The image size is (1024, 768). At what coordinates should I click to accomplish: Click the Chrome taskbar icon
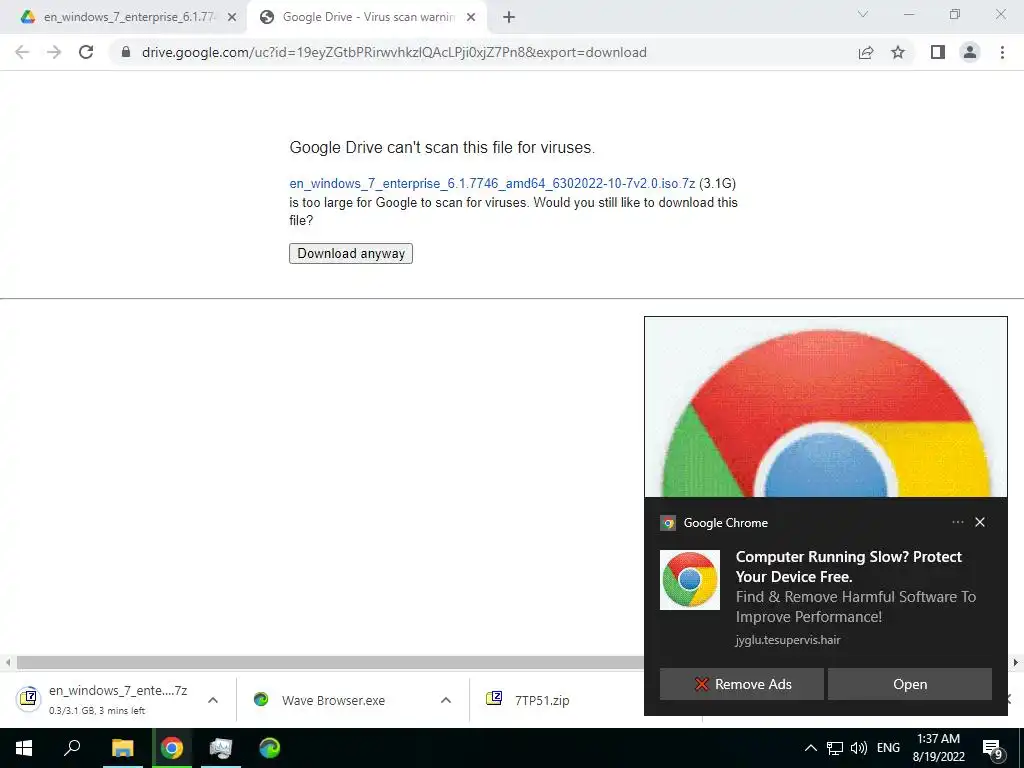172,748
